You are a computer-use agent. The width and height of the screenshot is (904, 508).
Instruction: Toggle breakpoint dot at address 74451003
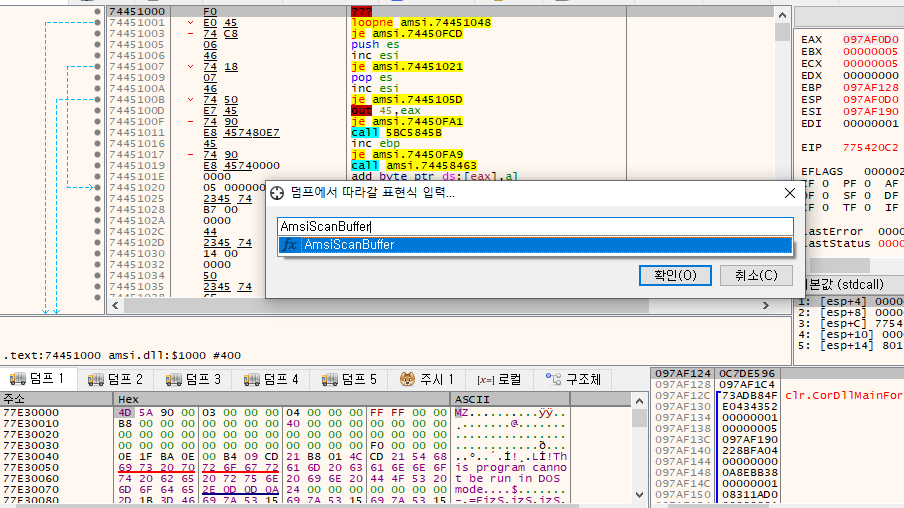coord(97,33)
